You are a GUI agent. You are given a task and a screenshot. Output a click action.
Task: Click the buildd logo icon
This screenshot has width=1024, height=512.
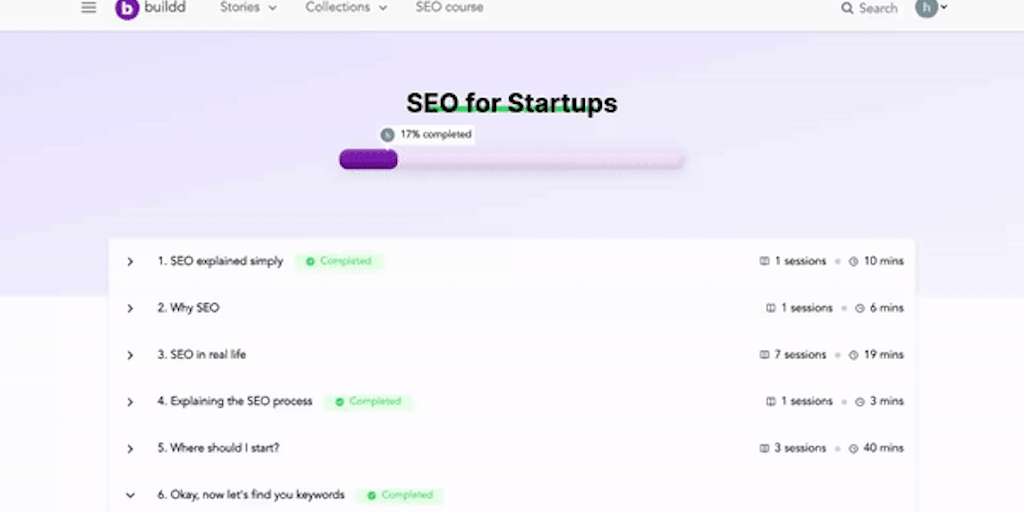point(127,9)
